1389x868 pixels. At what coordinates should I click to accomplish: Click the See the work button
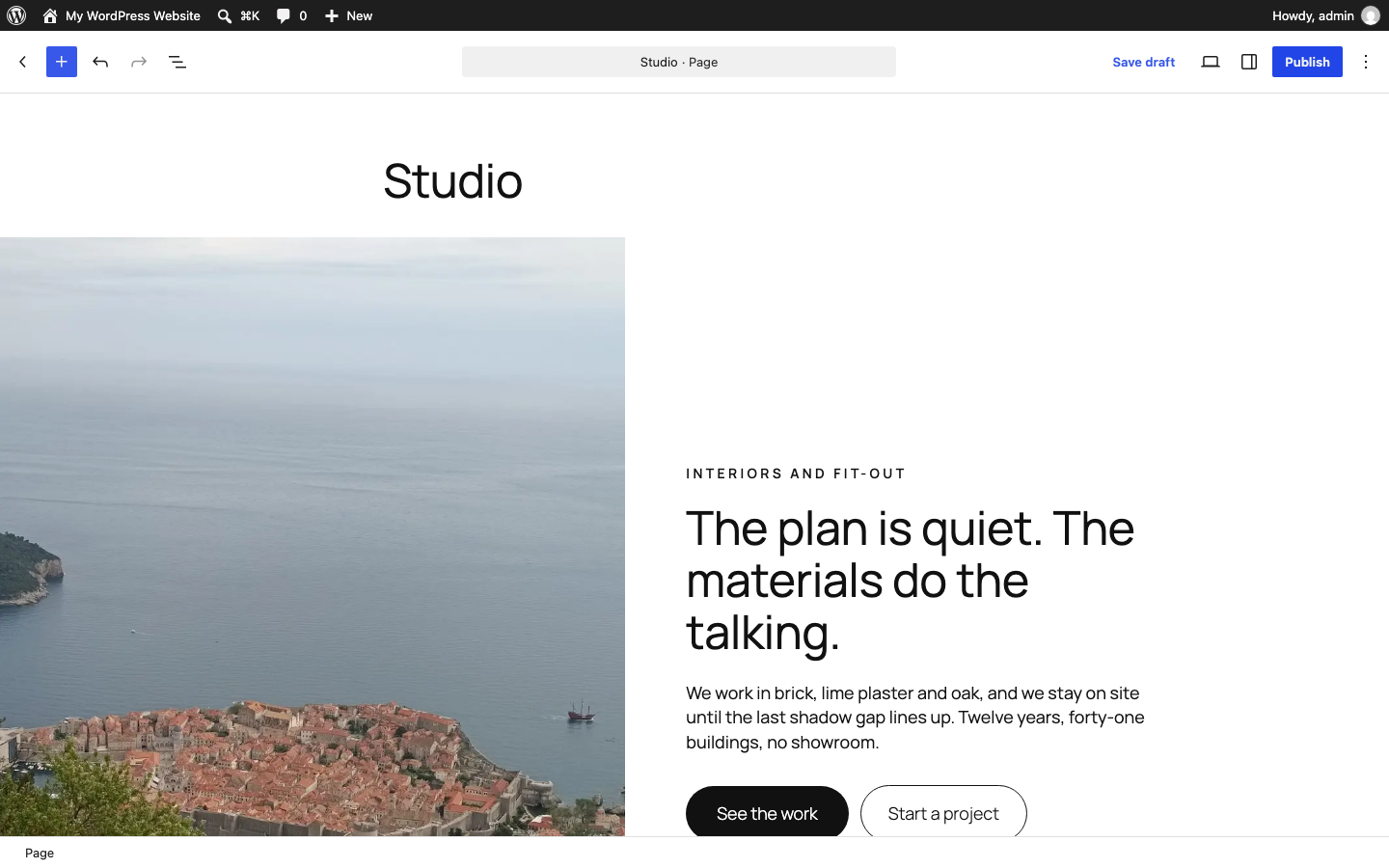click(767, 813)
